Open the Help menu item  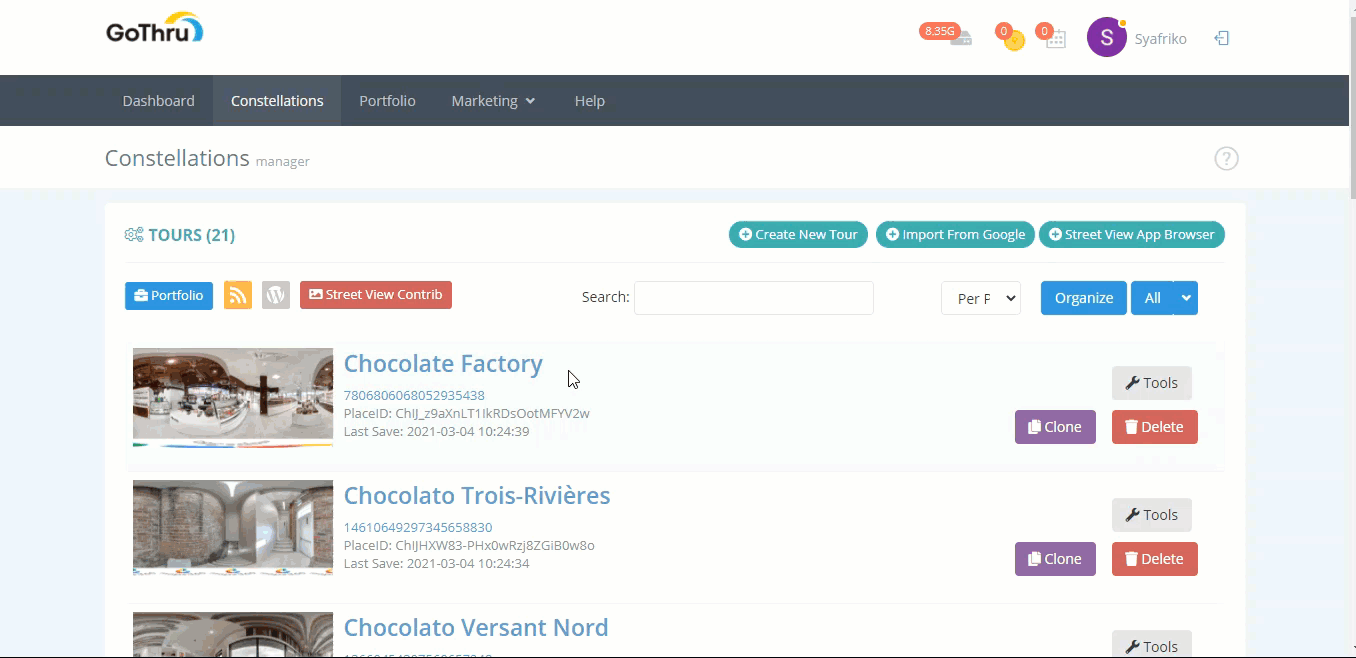click(590, 101)
